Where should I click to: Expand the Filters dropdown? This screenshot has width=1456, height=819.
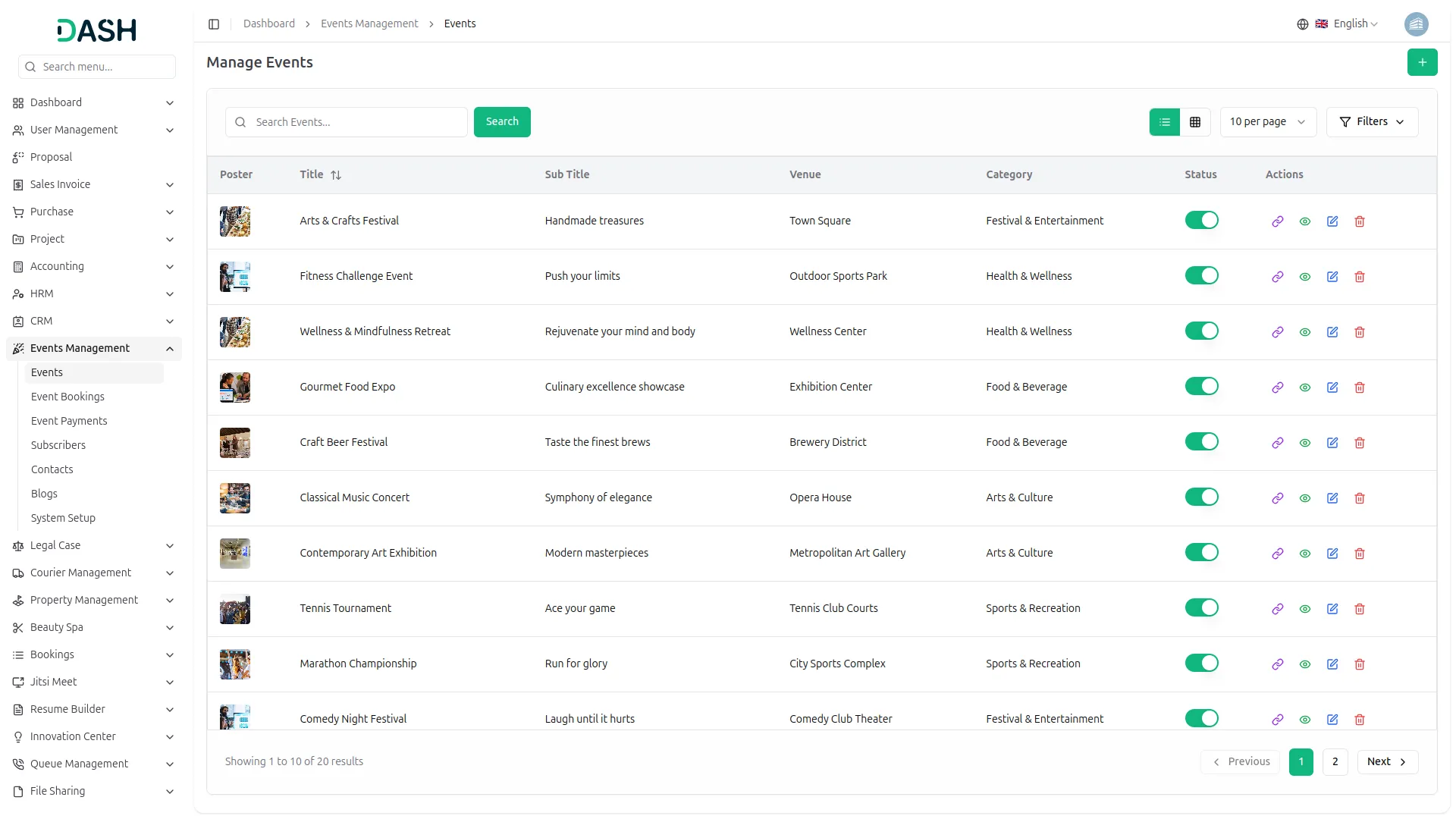click(x=1372, y=122)
